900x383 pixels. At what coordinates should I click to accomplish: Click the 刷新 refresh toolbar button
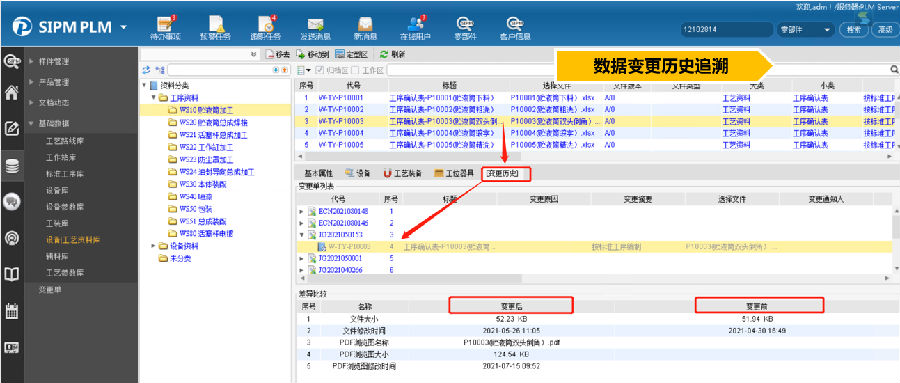pos(393,55)
